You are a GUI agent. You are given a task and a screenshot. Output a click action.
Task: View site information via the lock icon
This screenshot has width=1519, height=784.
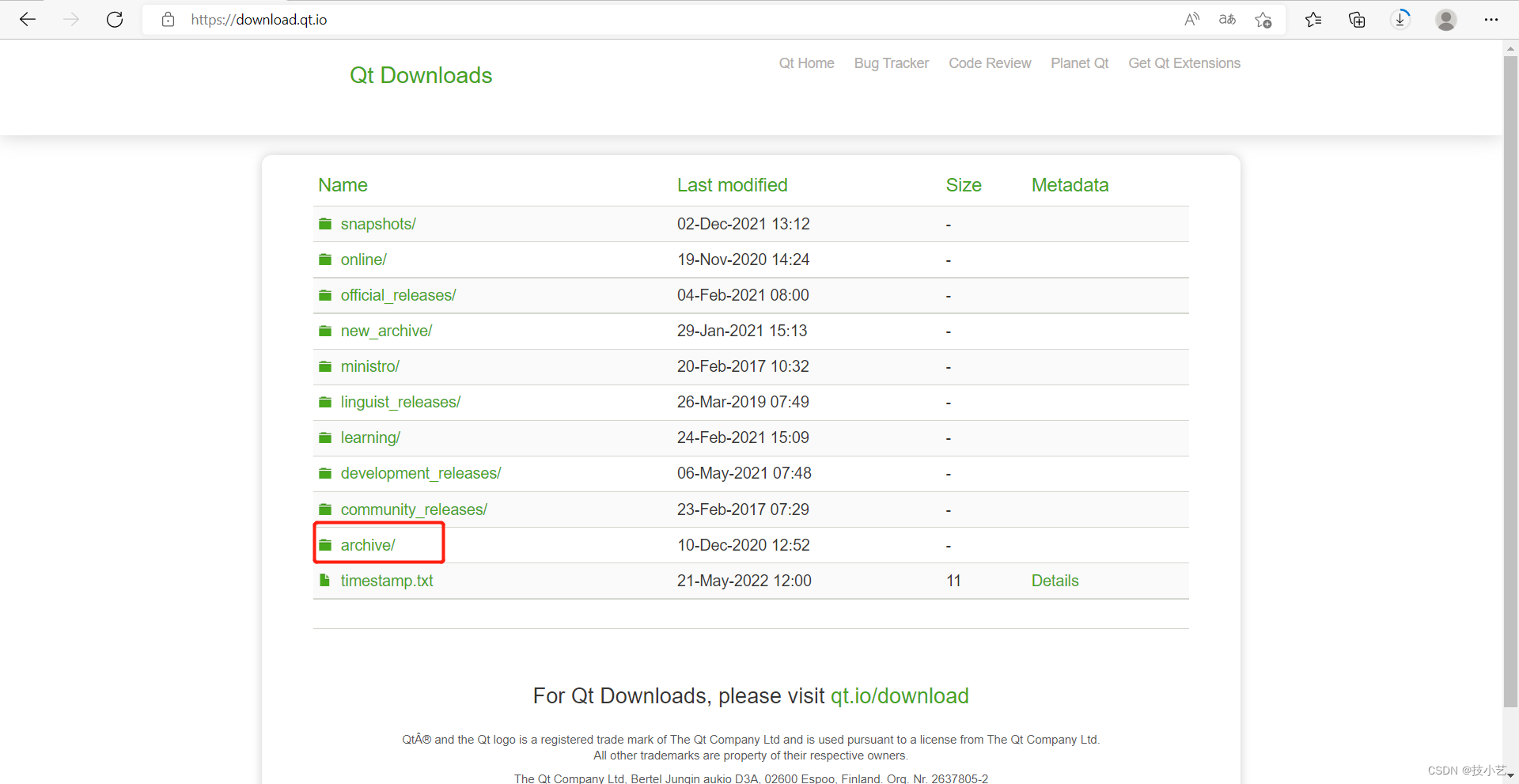[168, 20]
